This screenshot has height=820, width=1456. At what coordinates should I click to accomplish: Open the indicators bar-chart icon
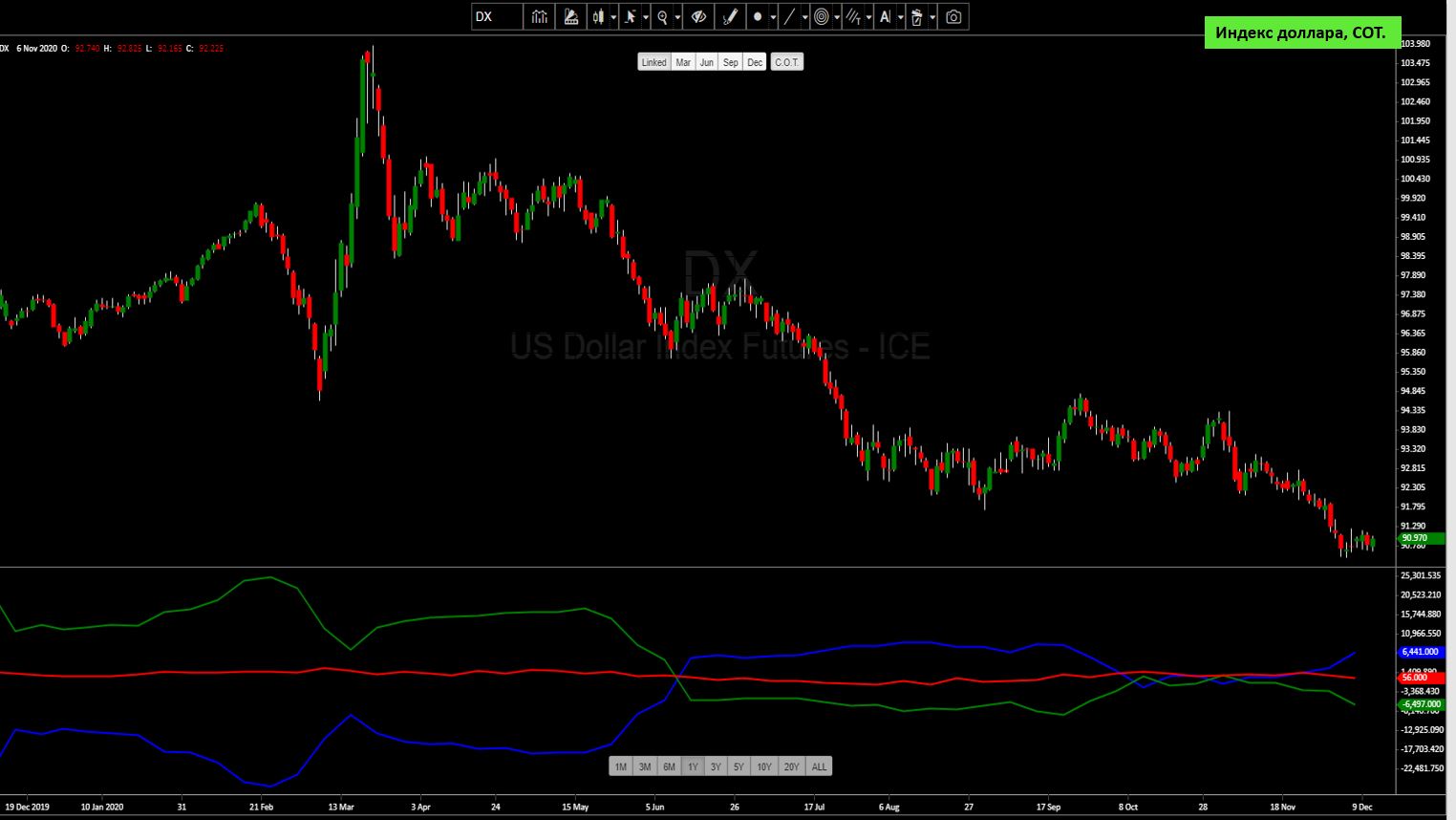(x=540, y=17)
